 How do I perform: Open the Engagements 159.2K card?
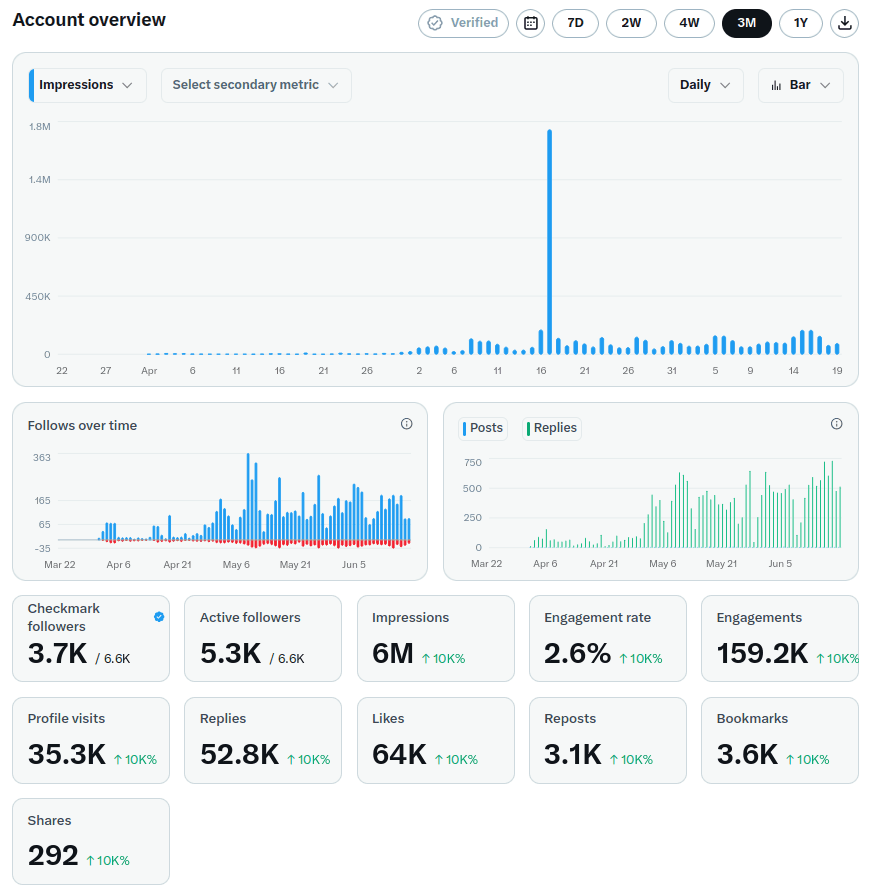tap(780, 638)
